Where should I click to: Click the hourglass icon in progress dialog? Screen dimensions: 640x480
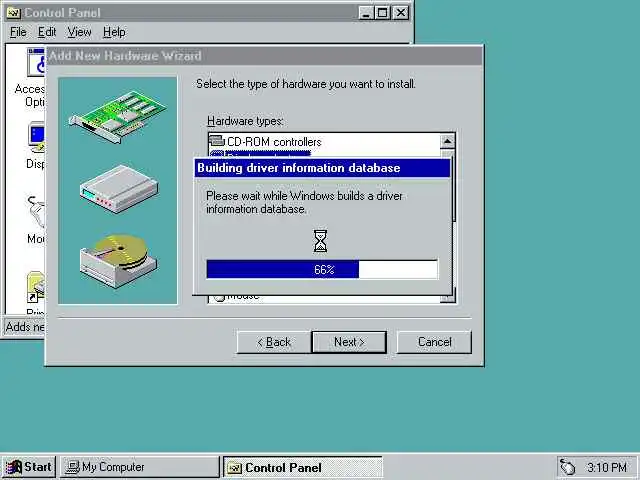(x=320, y=241)
